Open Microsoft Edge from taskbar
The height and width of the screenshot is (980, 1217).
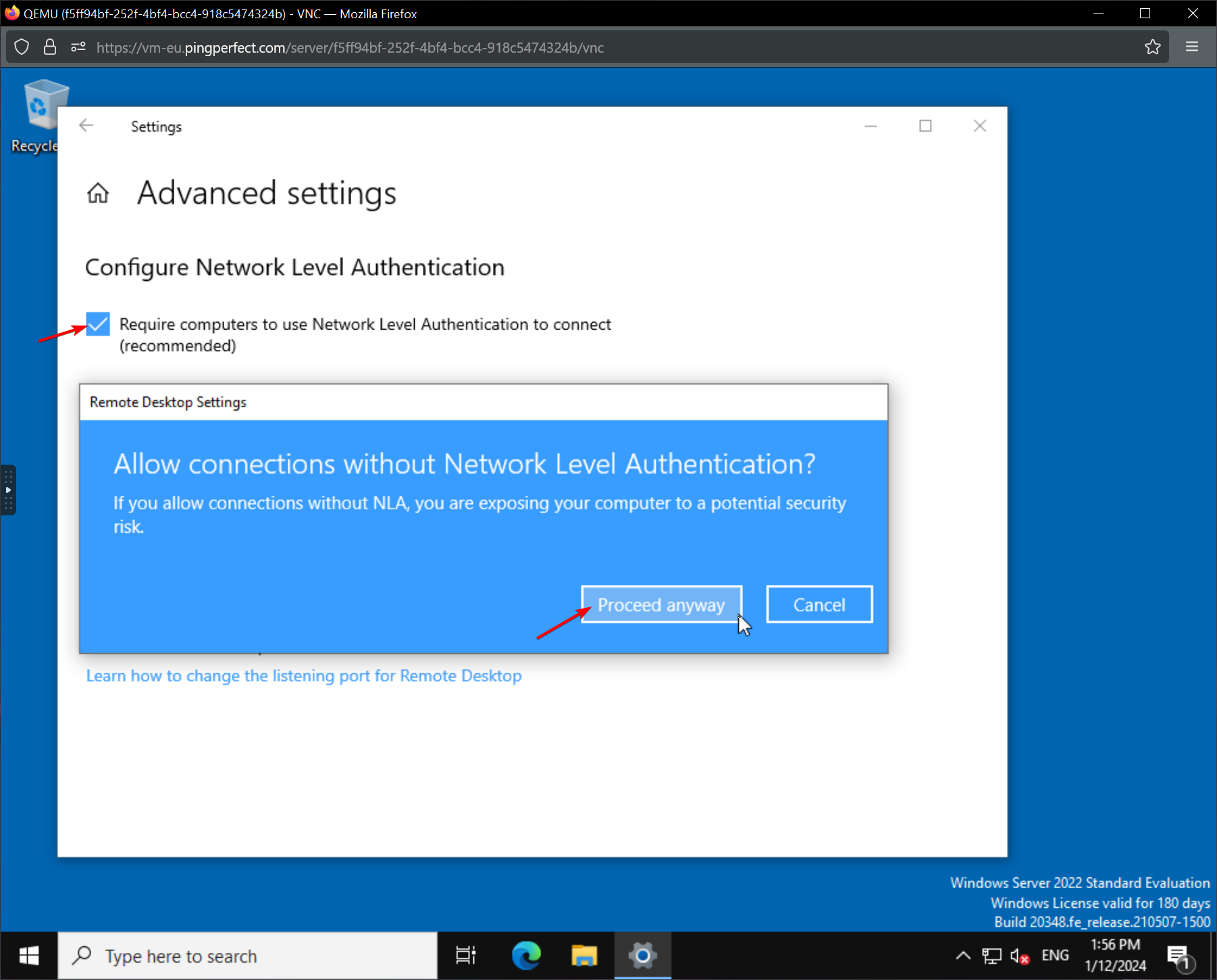(x=526, y=956)
